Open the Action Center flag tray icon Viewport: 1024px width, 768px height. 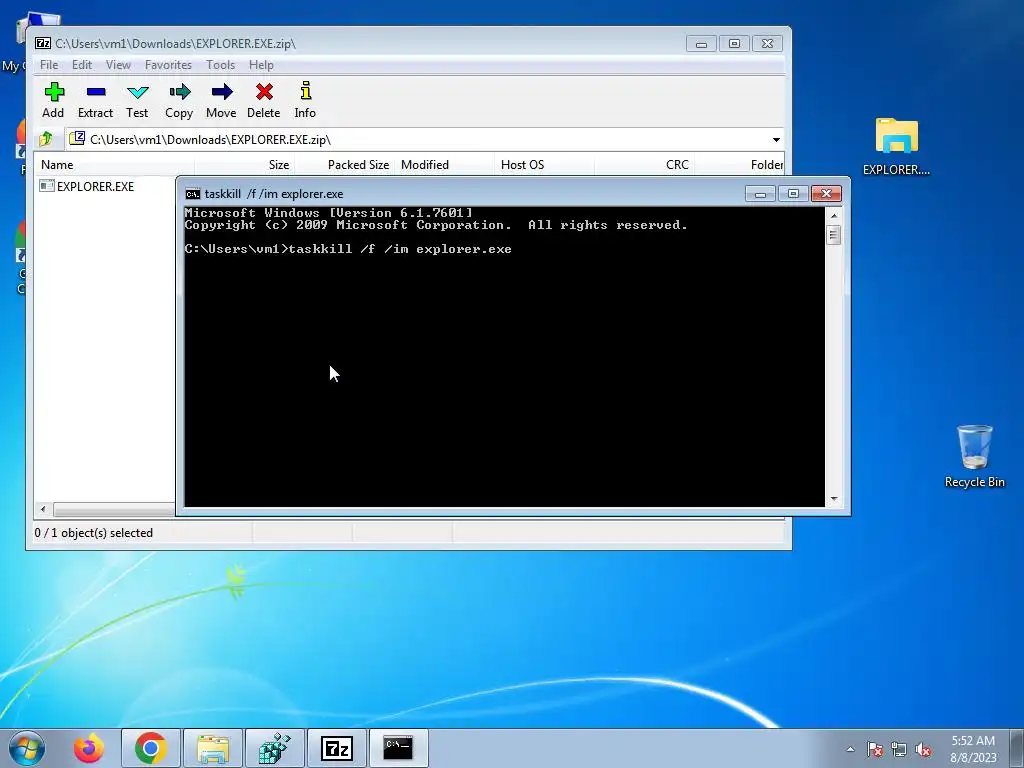(x=874, y=749)
